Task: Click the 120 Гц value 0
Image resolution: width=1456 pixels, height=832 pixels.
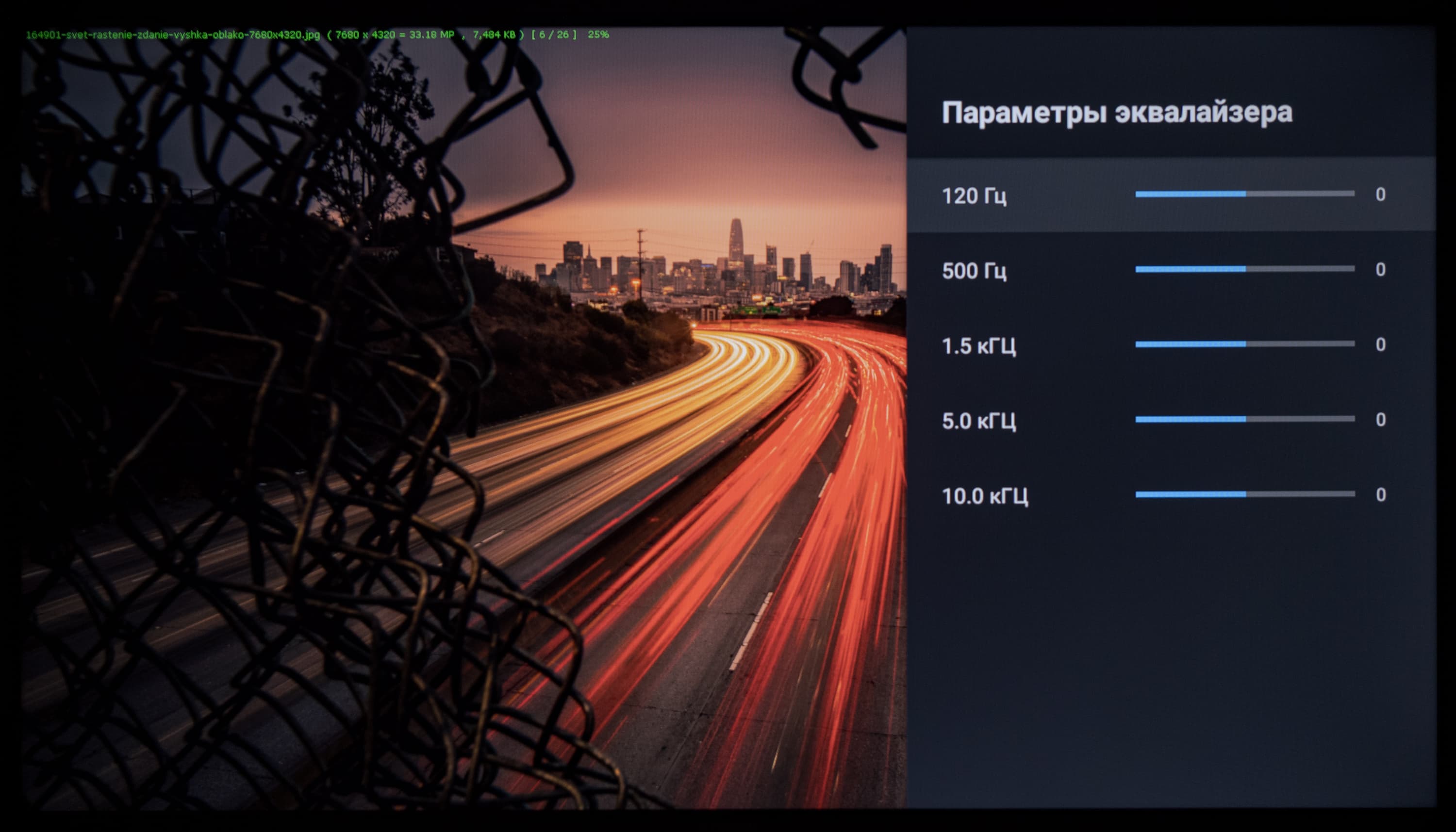Action: click(1380, 195)
